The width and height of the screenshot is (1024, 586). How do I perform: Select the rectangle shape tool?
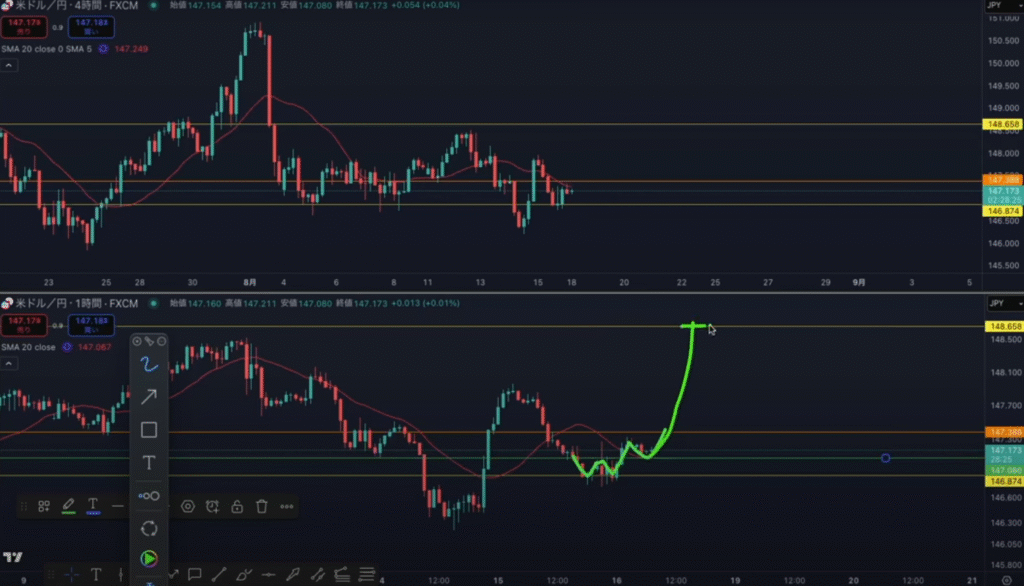tap(149, 430)
